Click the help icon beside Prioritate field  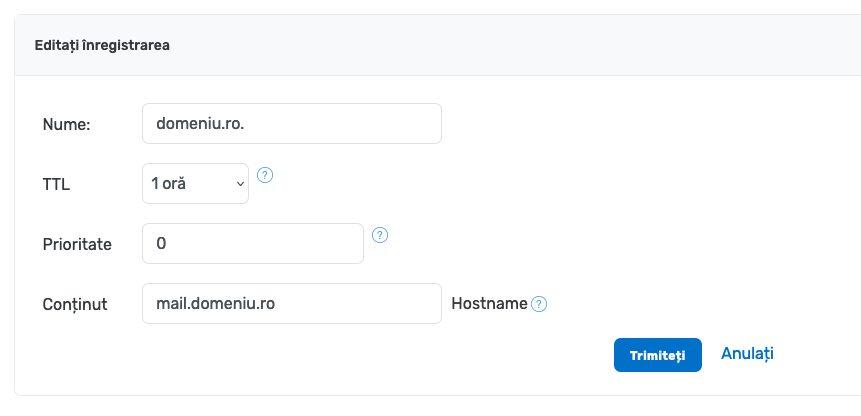coord(380,235)
